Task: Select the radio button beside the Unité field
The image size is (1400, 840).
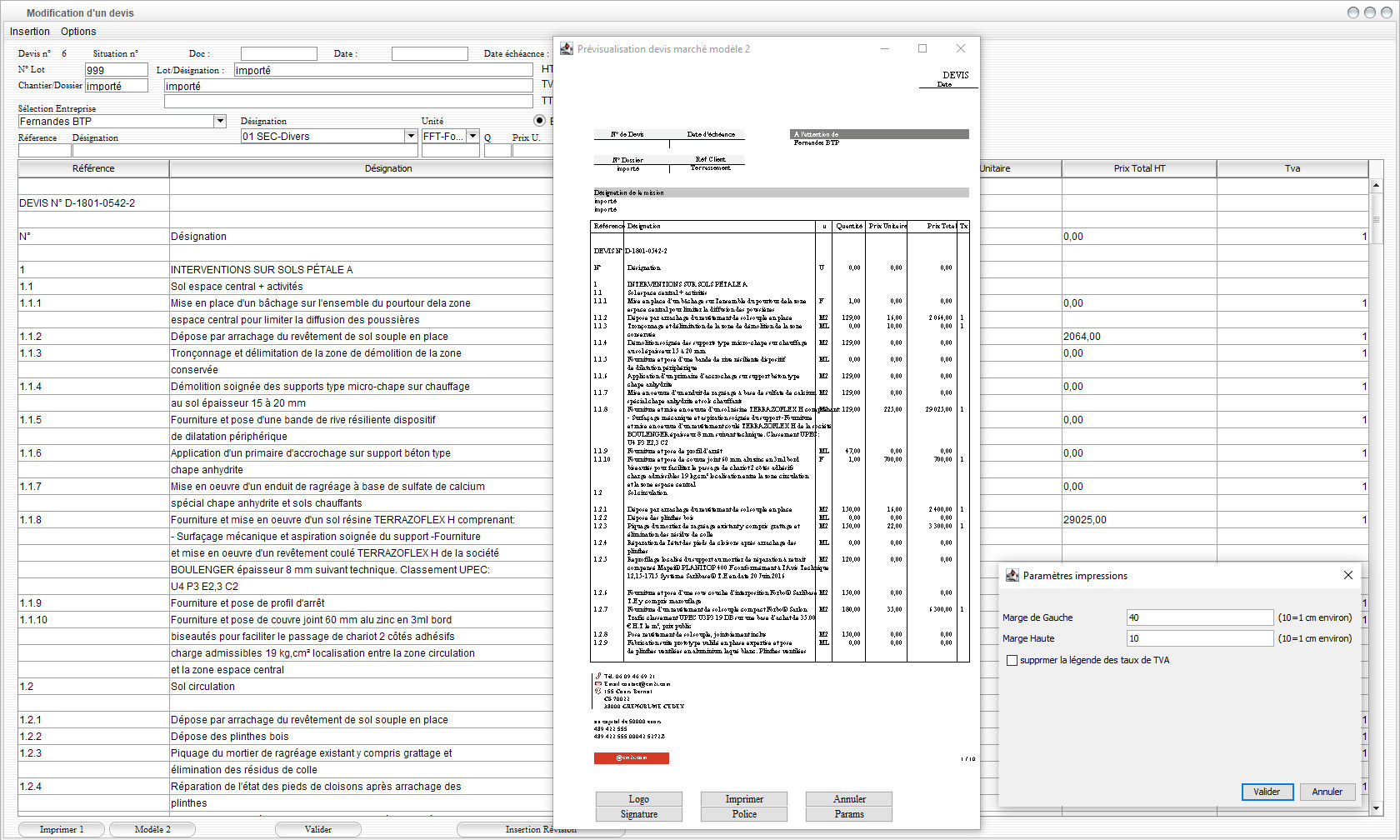Action: (539, 121)
